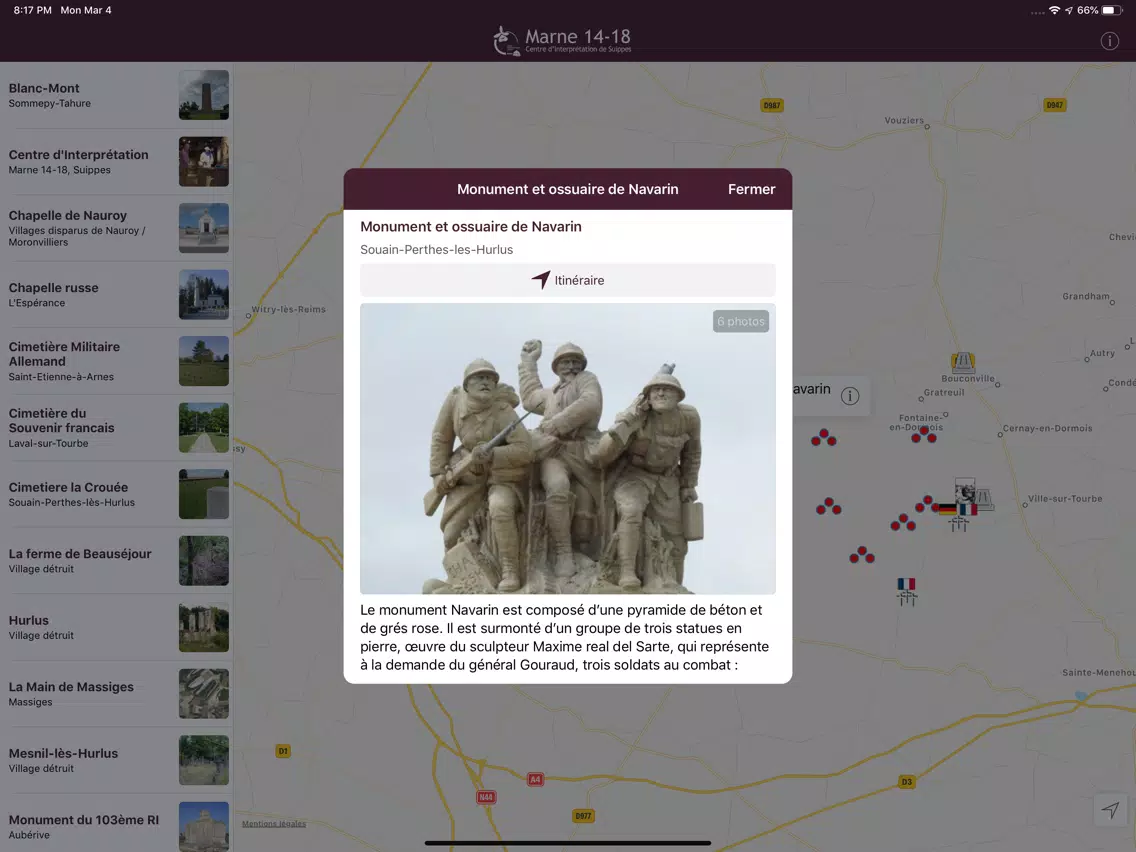
Task: Select the poppy marker at Fontaine-en-Dormois
Action: [x=924, y=435]
